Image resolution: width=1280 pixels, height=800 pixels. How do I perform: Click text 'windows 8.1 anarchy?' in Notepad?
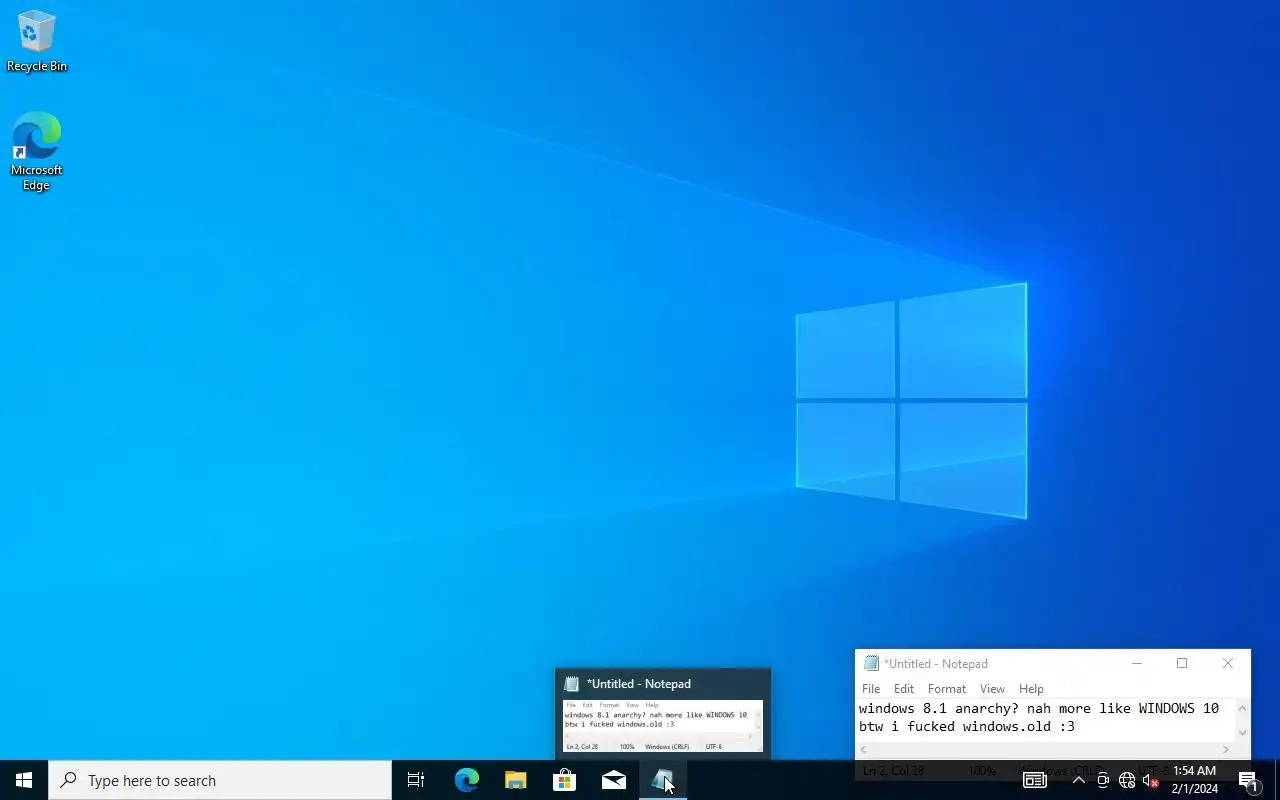[939, 709]
